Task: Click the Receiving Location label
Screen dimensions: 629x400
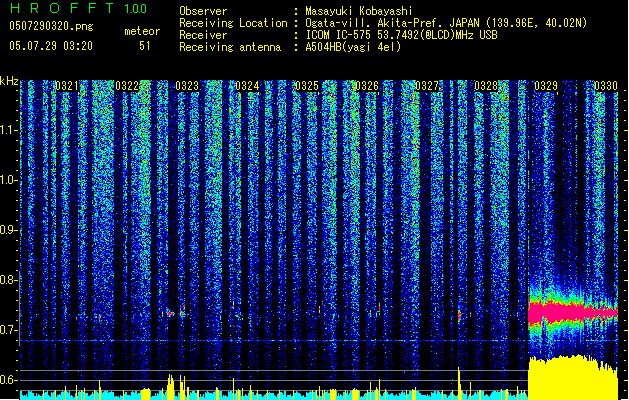Action: pos(233,23)
